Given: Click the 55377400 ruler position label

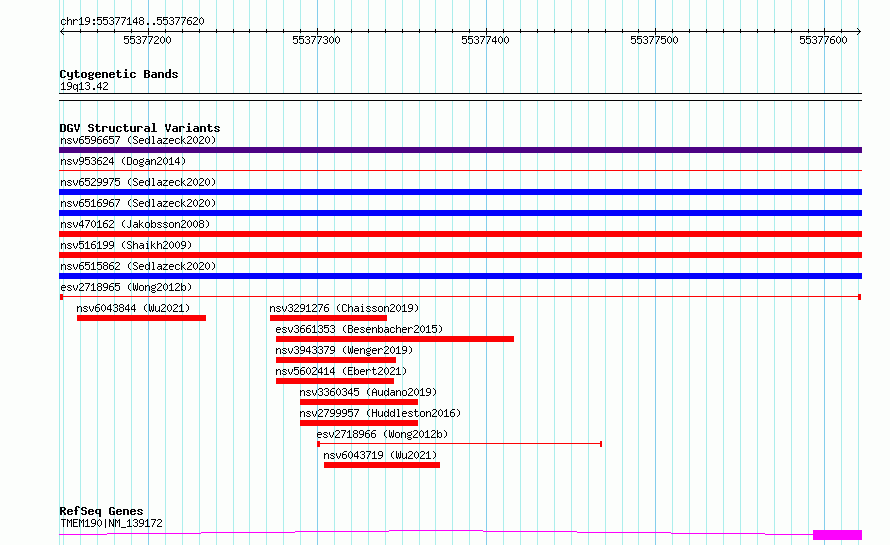Looking at the screenshot, I should coord(485,40).
